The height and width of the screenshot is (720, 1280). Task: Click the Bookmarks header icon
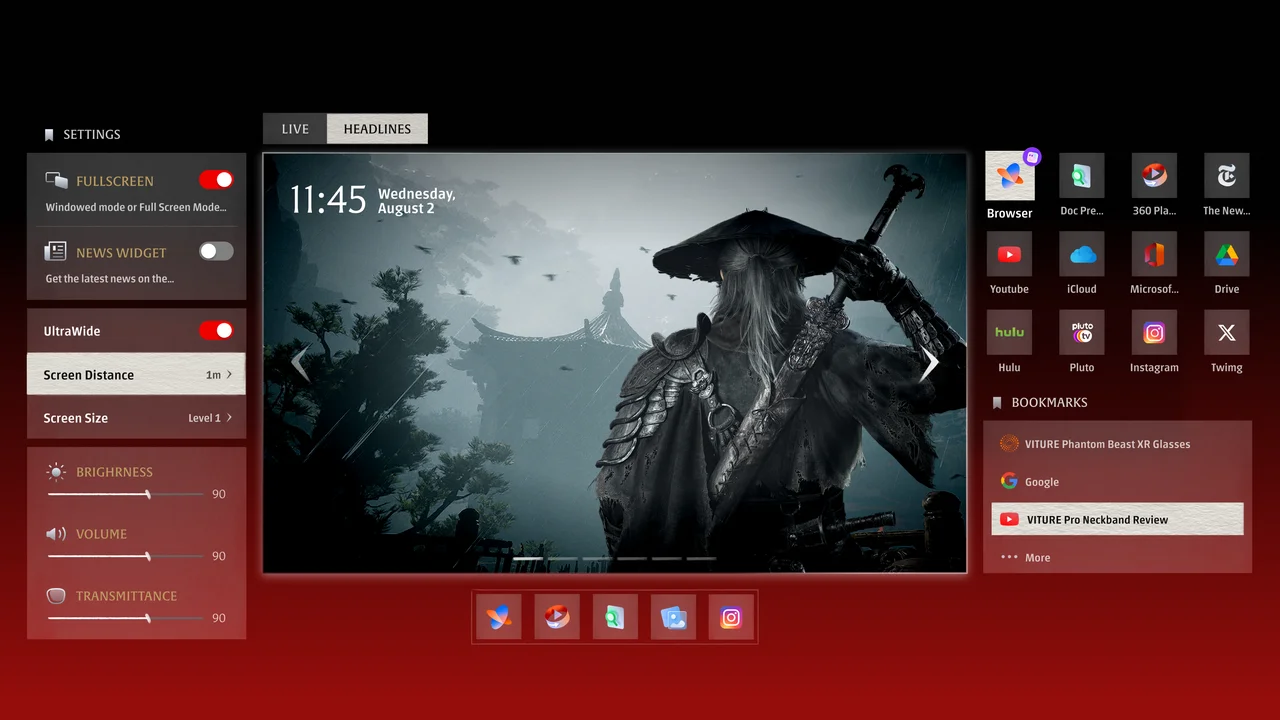(x=997, y=402)
